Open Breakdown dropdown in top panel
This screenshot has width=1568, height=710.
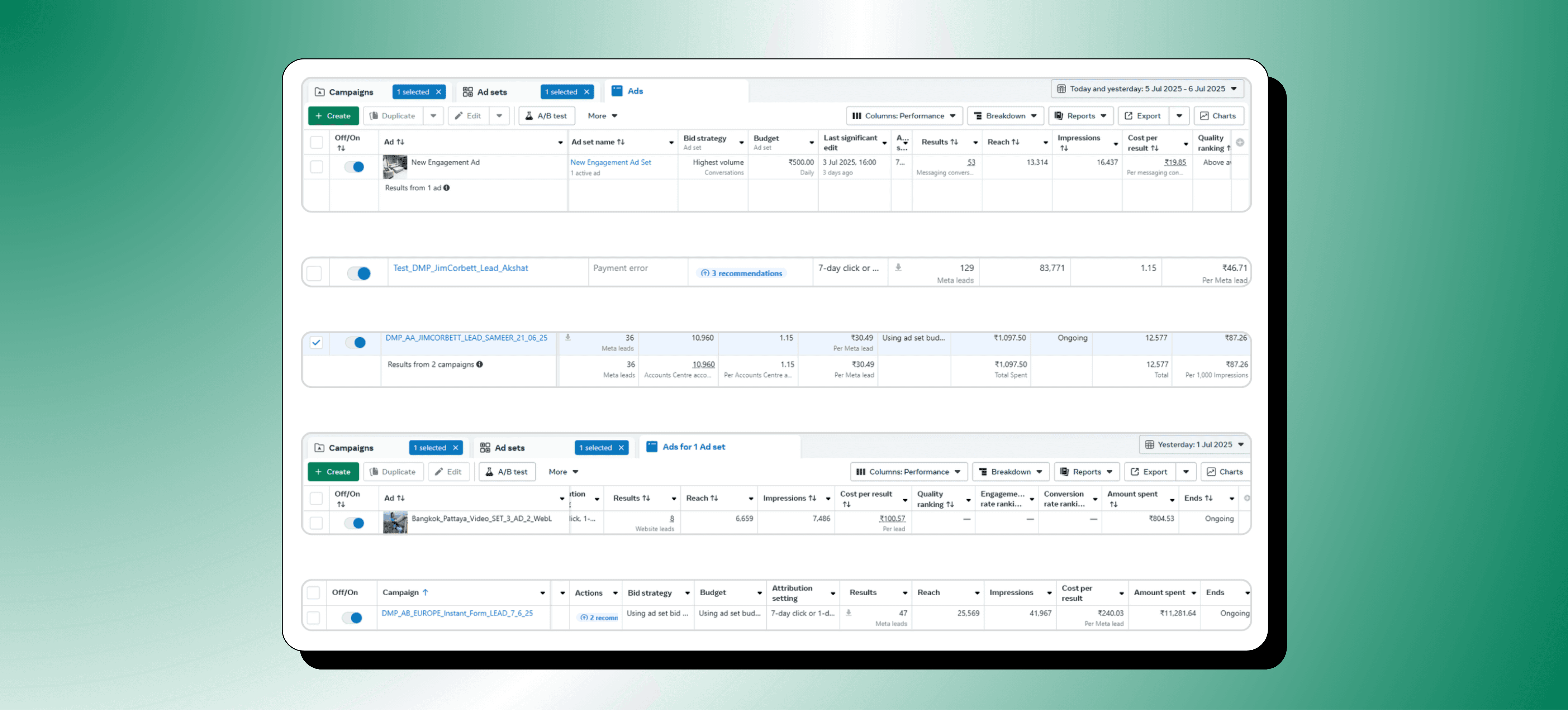coord(1006,116)
